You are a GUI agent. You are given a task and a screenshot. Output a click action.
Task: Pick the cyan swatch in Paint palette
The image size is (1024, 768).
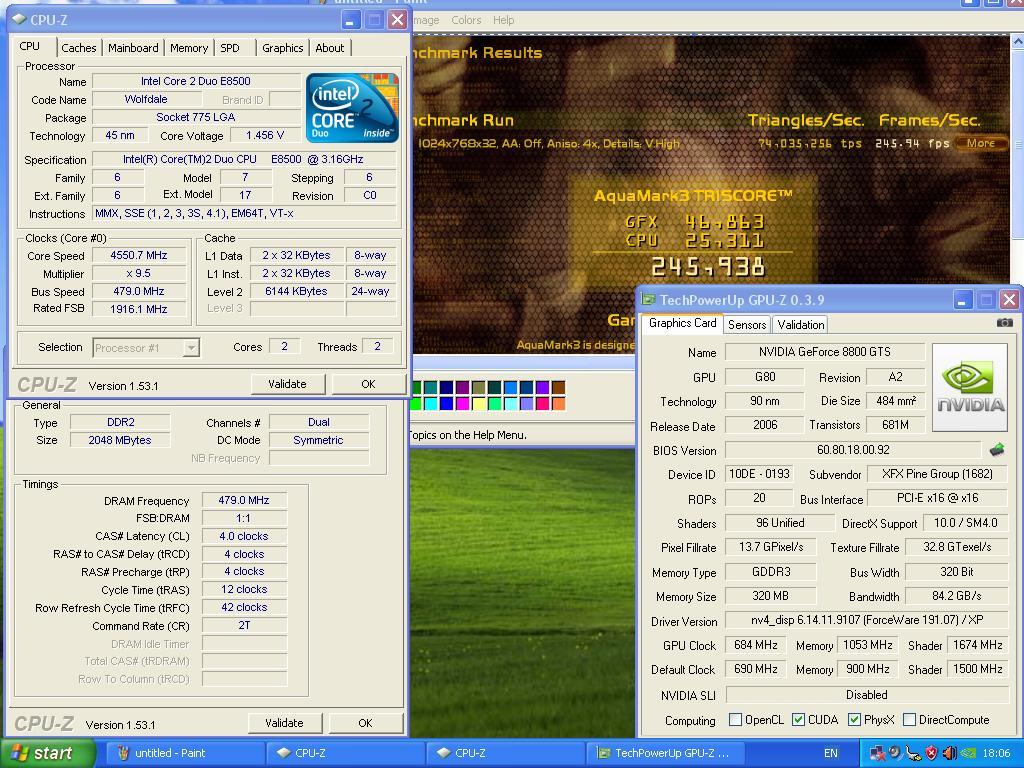[x=431, y=404]
